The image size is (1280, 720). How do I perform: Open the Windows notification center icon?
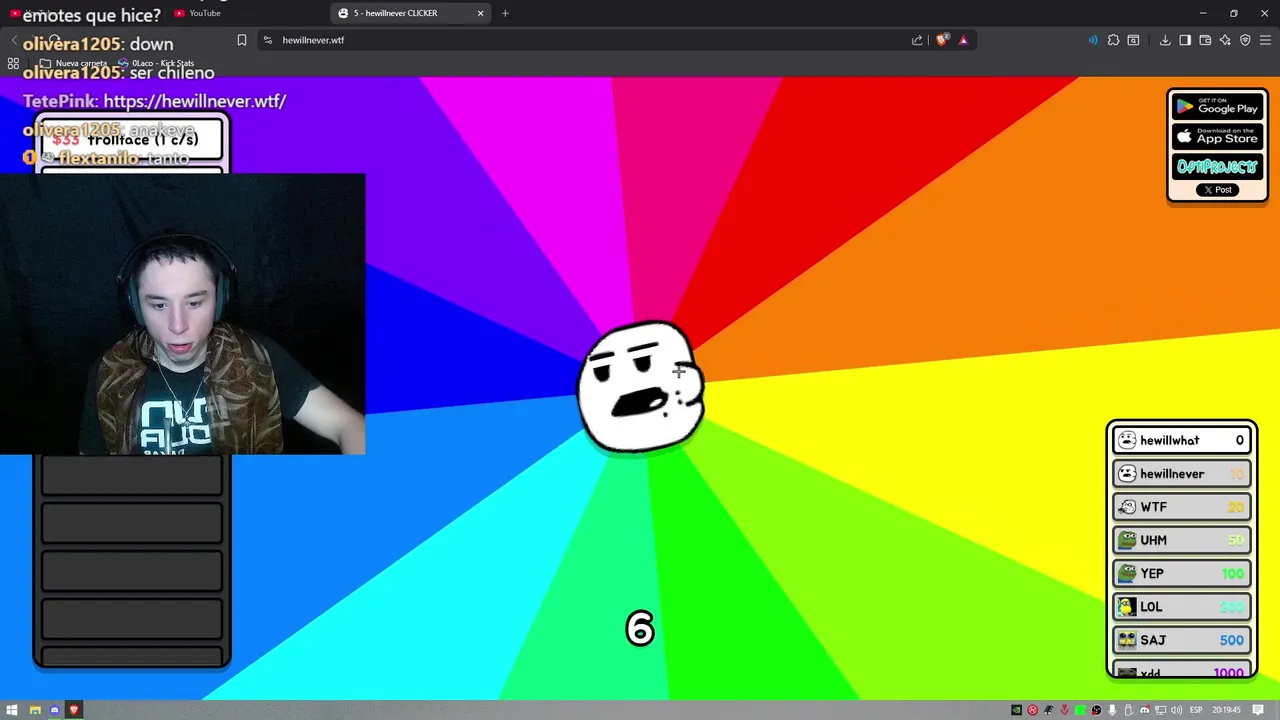(x=1259, y=710)
